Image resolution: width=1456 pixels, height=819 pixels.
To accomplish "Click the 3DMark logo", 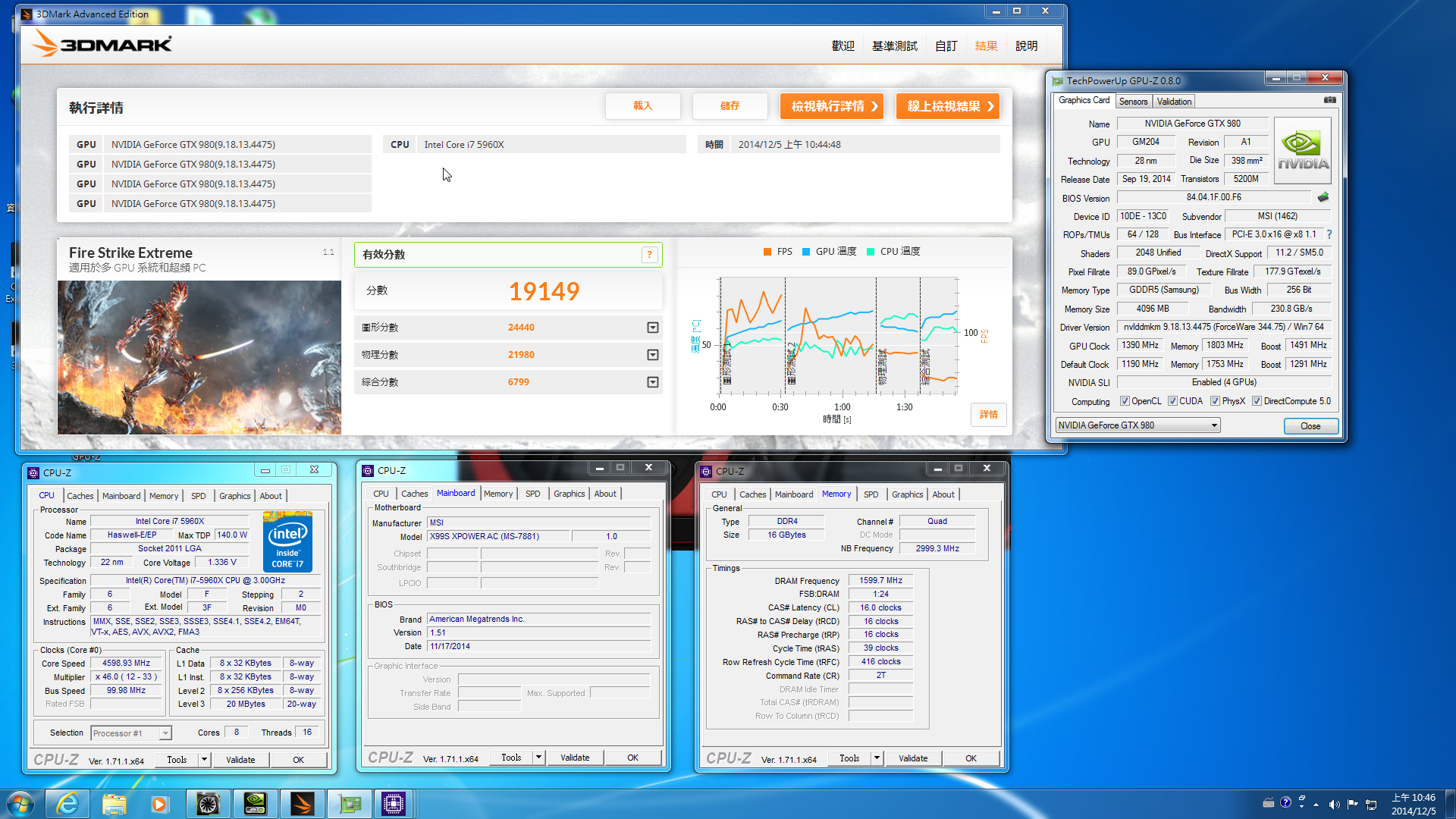I will coord(102,44).
